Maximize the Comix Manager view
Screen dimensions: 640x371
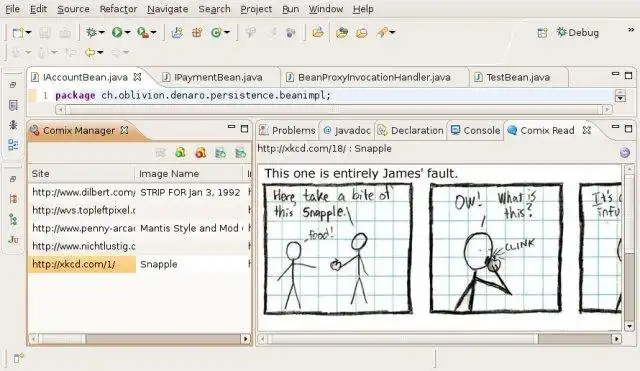pyautogui.click(x=244, y=129)
